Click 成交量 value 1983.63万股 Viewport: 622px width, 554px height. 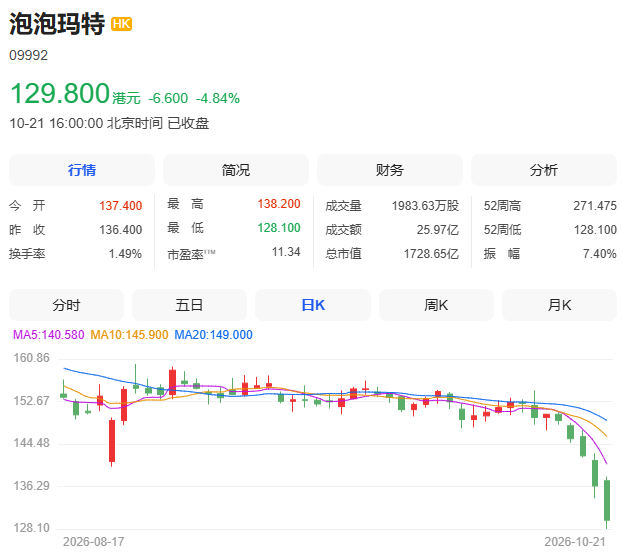[x=425, y=206]
